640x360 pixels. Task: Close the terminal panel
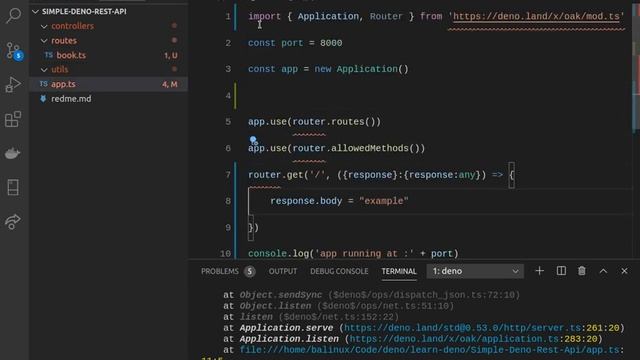click(624, 271)
